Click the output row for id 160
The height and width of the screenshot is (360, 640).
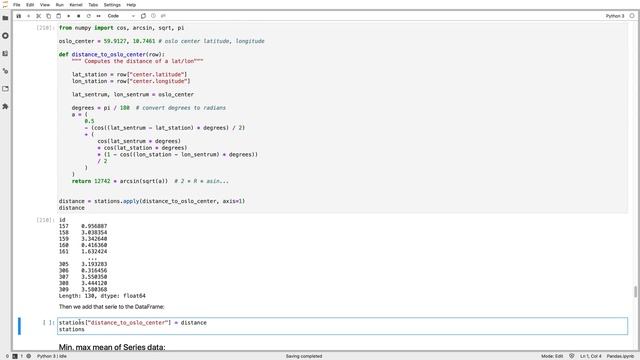coord(83,245)
